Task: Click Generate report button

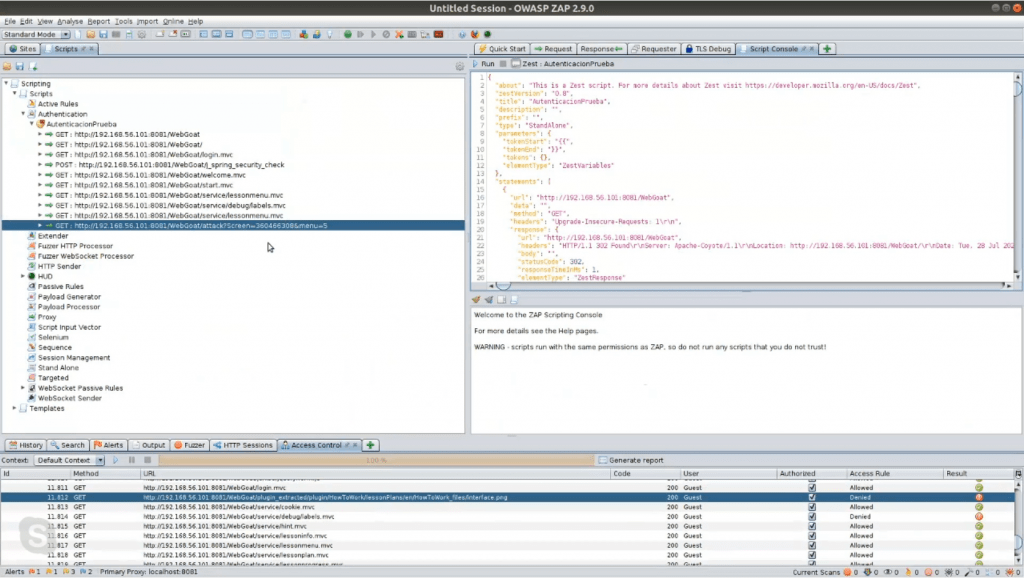Action: [x=631, y=460]
